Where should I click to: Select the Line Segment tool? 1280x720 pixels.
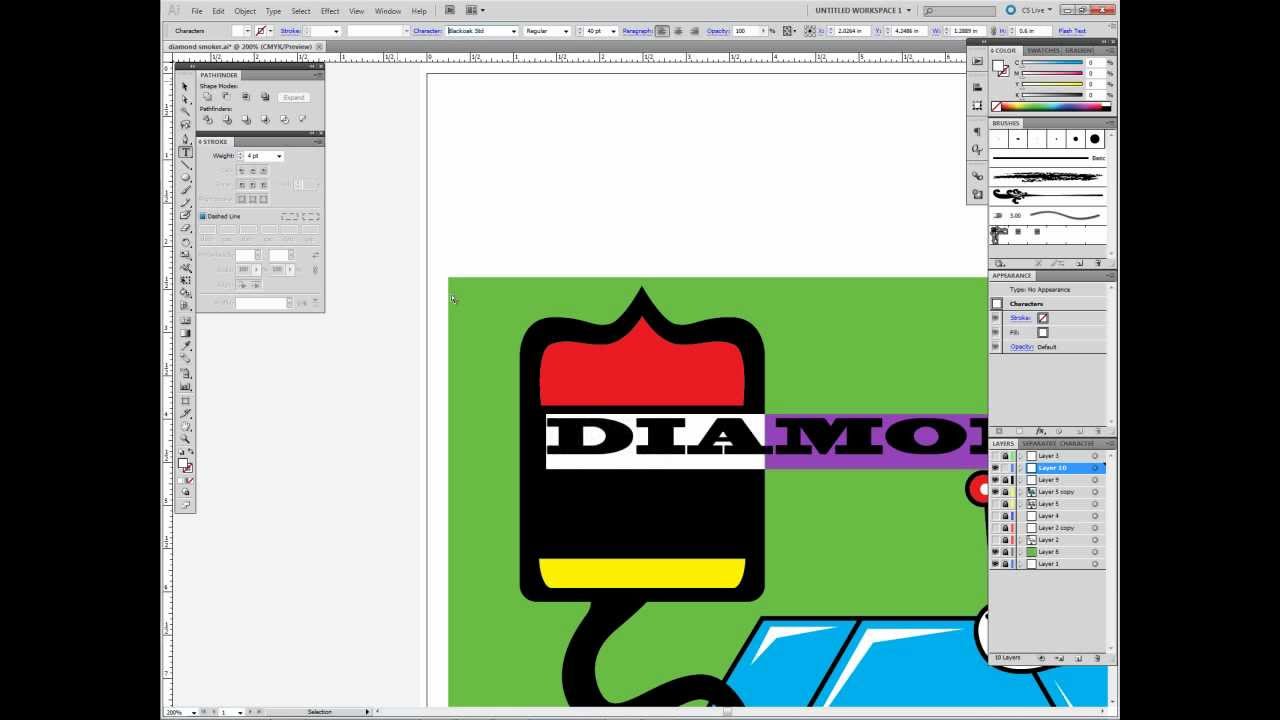pos(185,165)
